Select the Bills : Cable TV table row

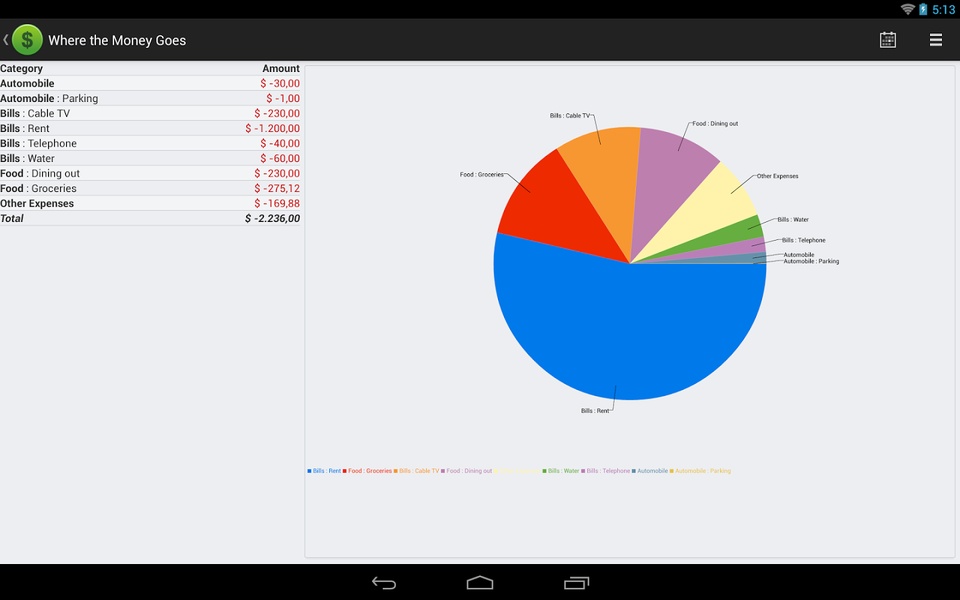coord(150,113)
